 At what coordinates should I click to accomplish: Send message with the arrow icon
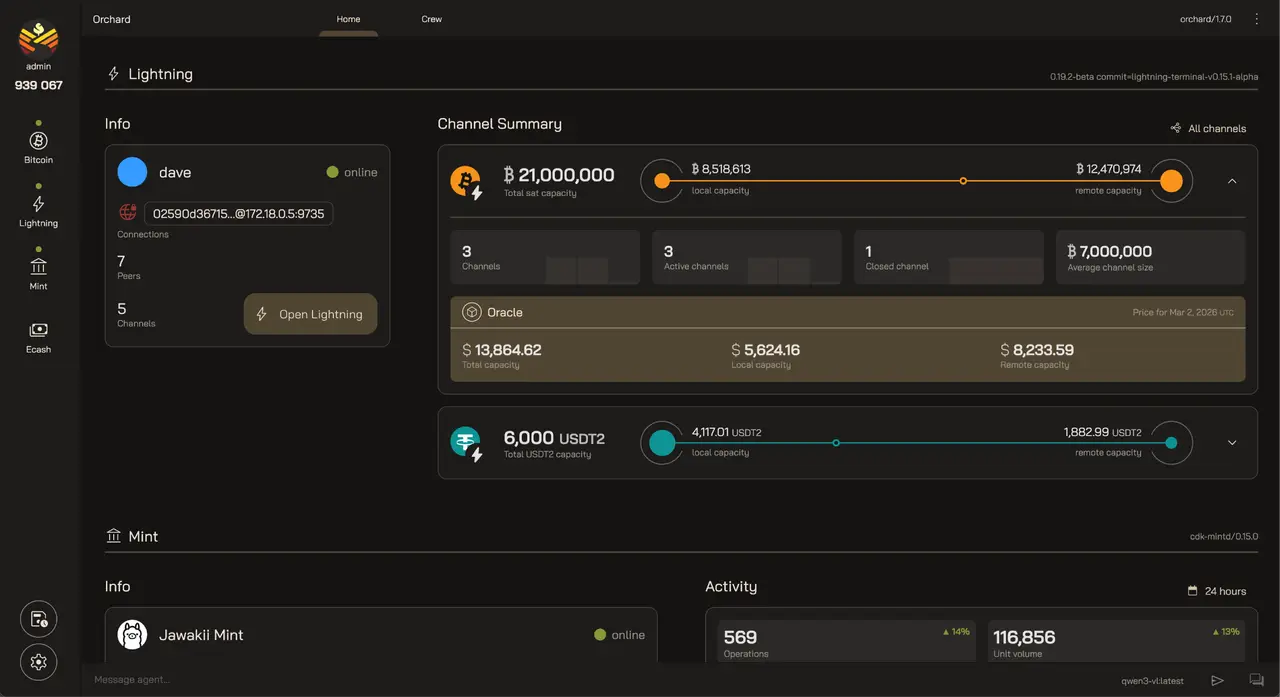(x=1217, y=680)
